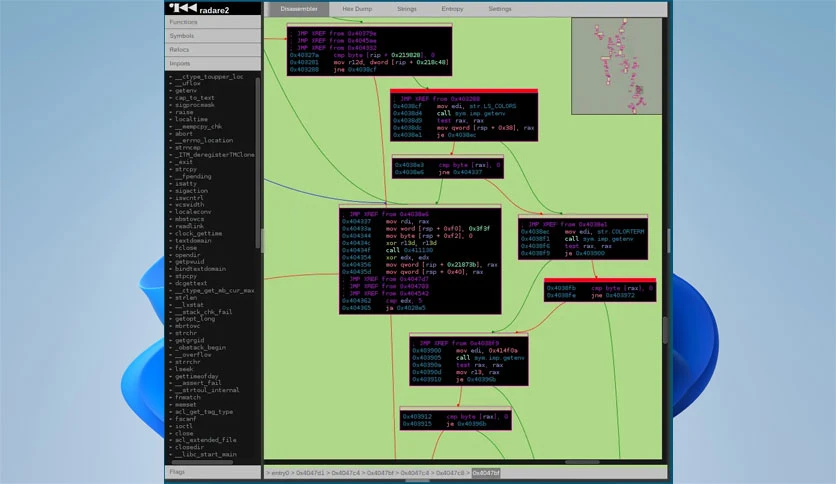Select the clock_gettime import
Viewport: 836px width, 484px height.
coord(198,233)
